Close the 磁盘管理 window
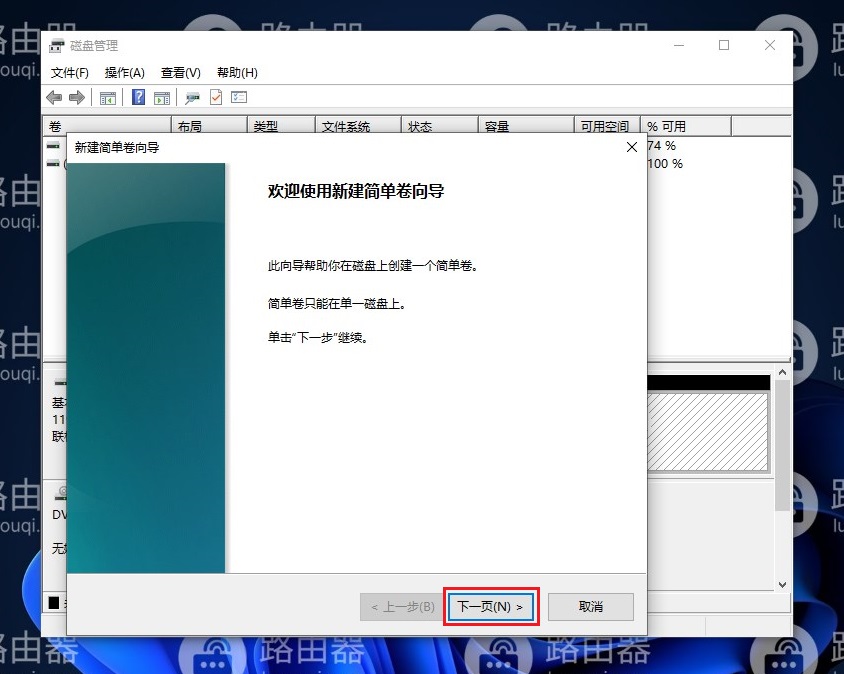This screenshot has height=674, width=844. [x=770, y=45]
